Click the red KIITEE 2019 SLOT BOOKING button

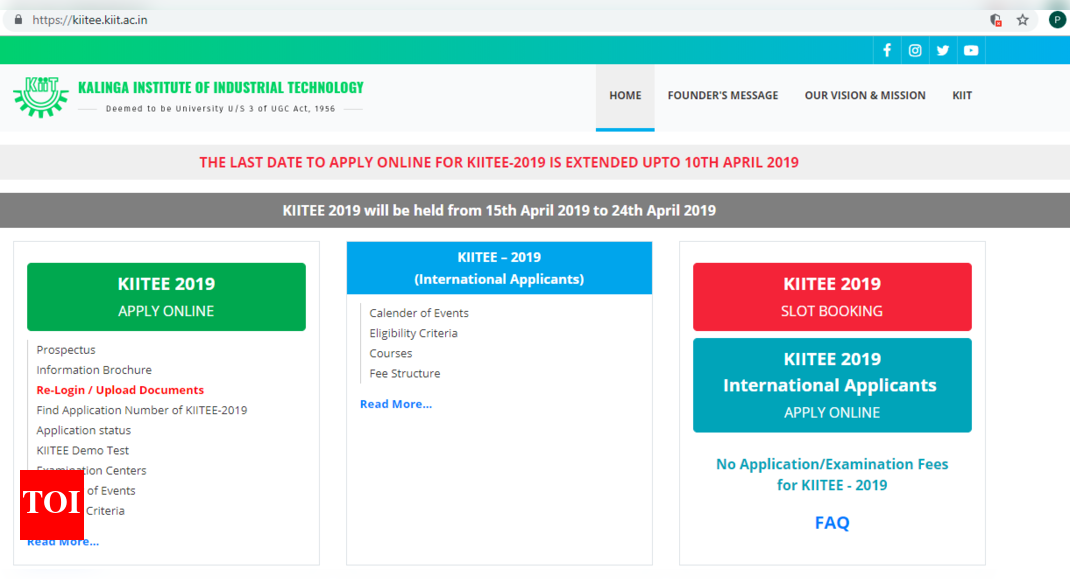[832, 297]
